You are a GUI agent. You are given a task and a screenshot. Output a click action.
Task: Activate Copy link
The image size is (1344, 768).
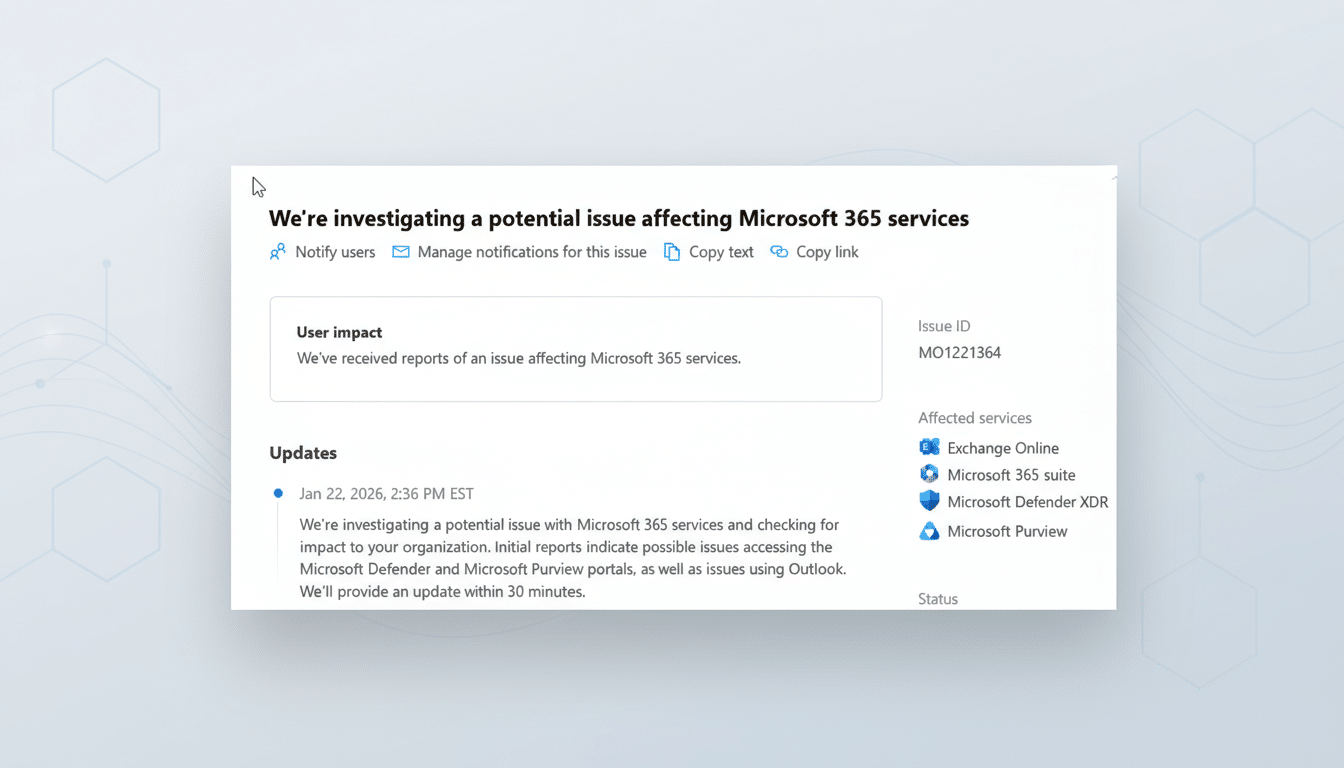point(826,252)
